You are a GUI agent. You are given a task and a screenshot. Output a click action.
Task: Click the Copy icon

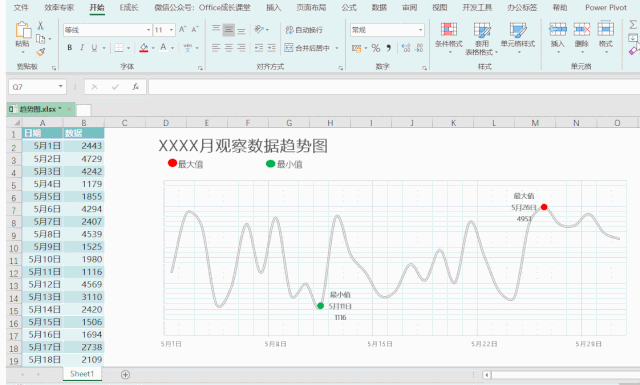coord(40,39)
